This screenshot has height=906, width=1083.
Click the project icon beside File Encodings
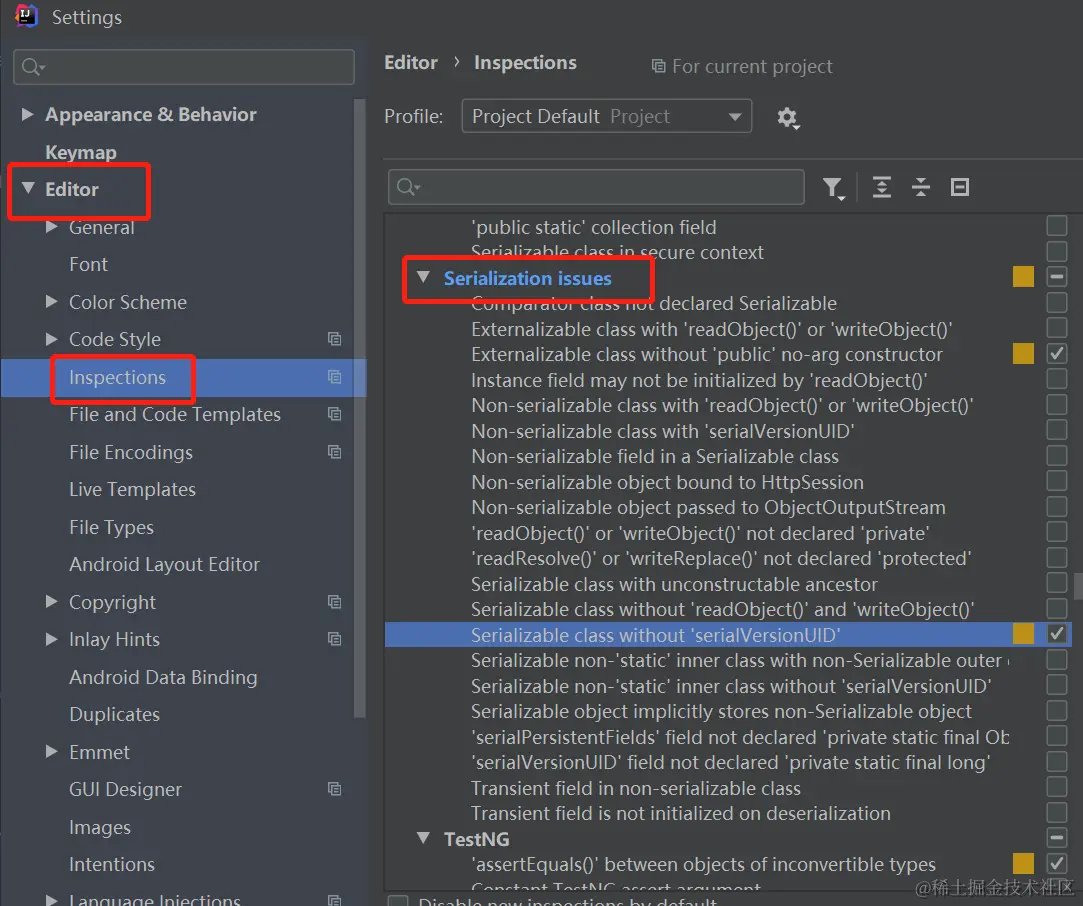point(335,452)
